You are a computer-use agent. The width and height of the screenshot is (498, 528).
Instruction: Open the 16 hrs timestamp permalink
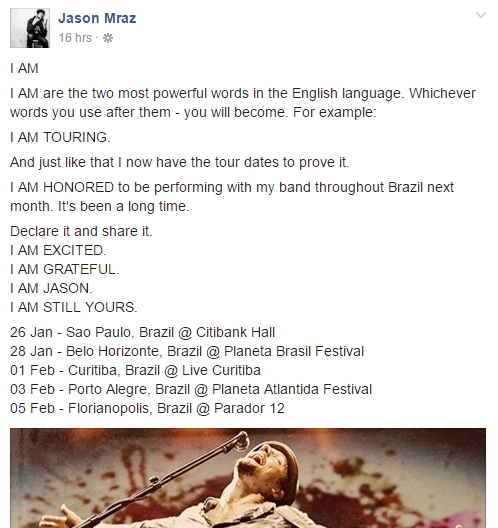click(75, 38)
